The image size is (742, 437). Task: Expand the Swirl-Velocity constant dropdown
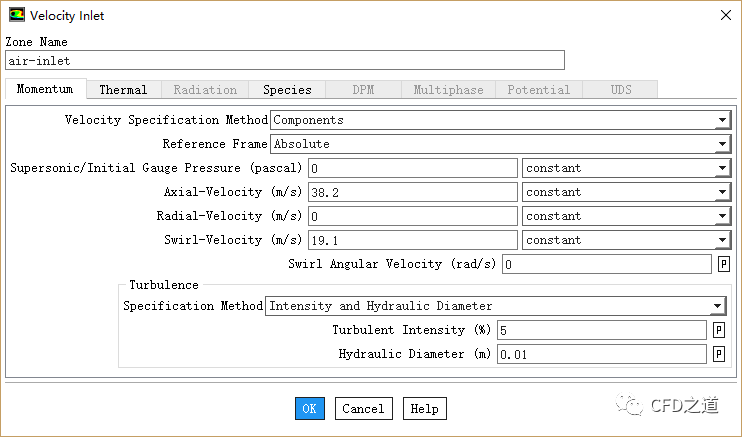click(626, 240)
